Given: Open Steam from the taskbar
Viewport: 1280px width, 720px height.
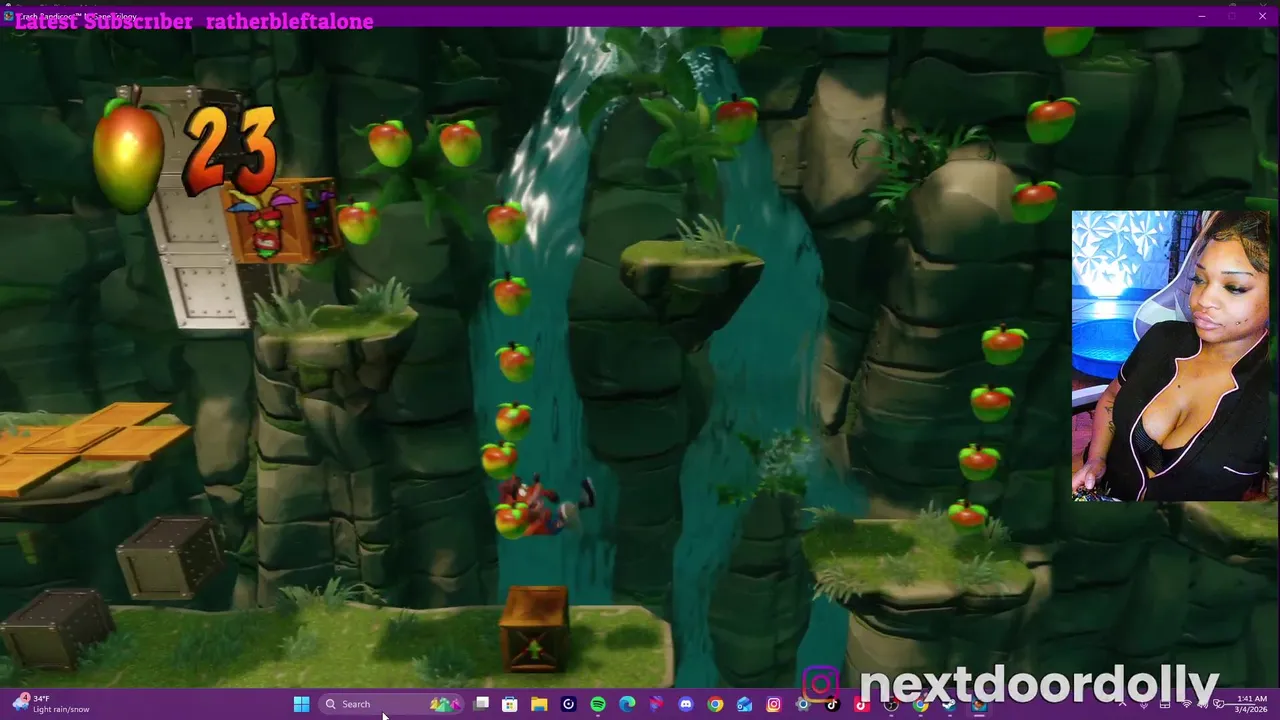Looking at the screenshot, I should [948, 704].
